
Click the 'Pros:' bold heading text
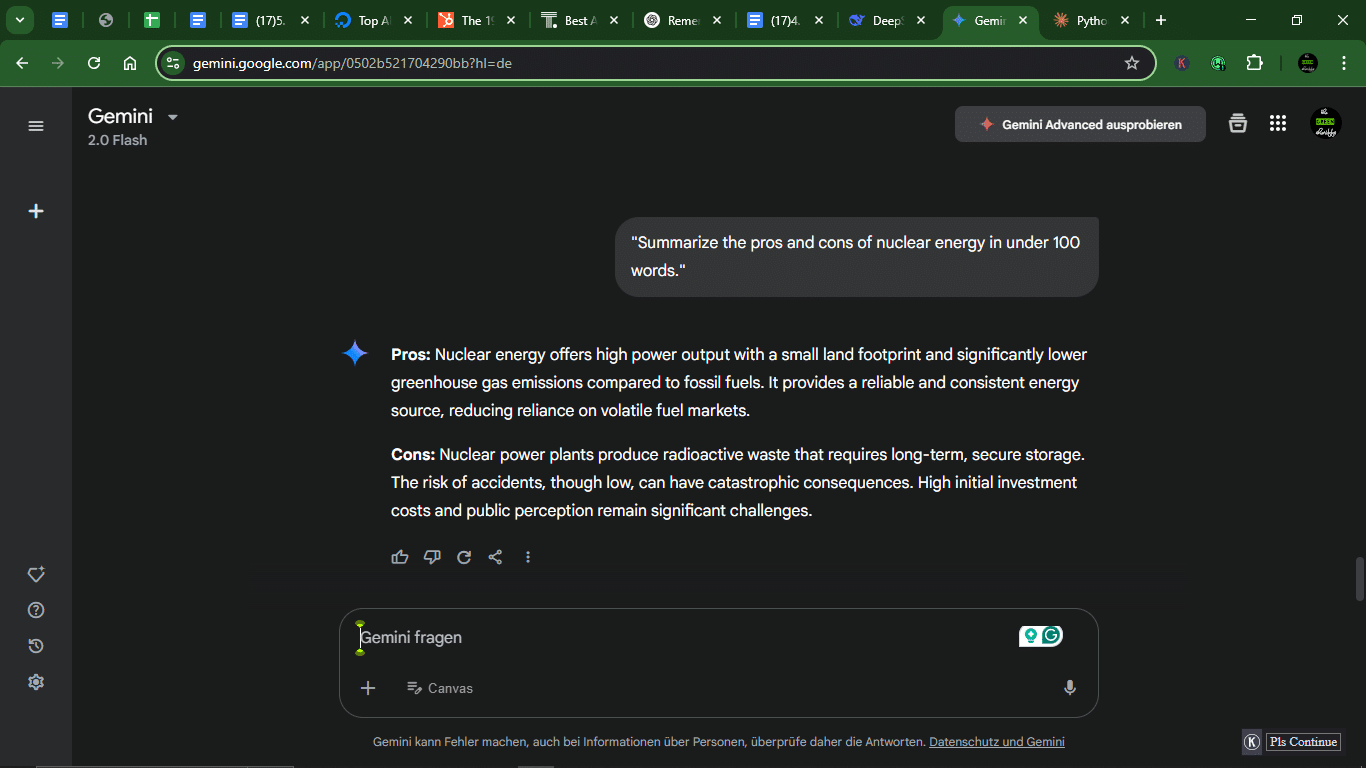411,354
